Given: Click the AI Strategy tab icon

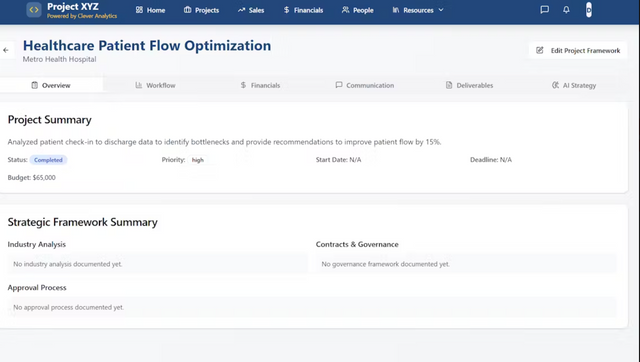Looking at the screenshot, I should 556,85.
